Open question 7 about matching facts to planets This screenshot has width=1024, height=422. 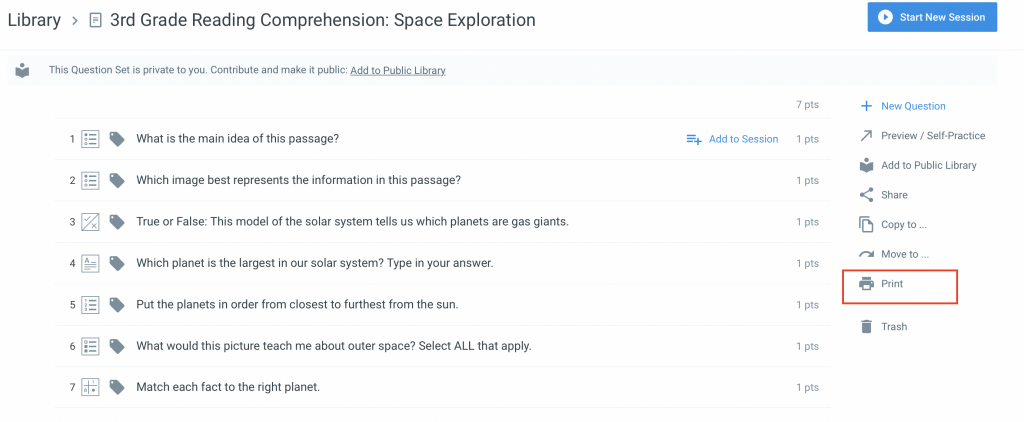(228, 387)
